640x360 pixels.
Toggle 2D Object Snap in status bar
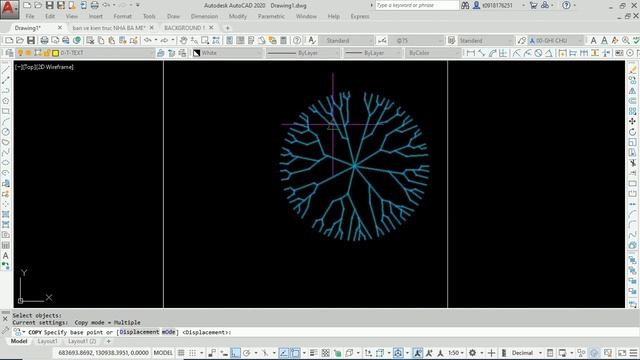(x=295, y=353)
